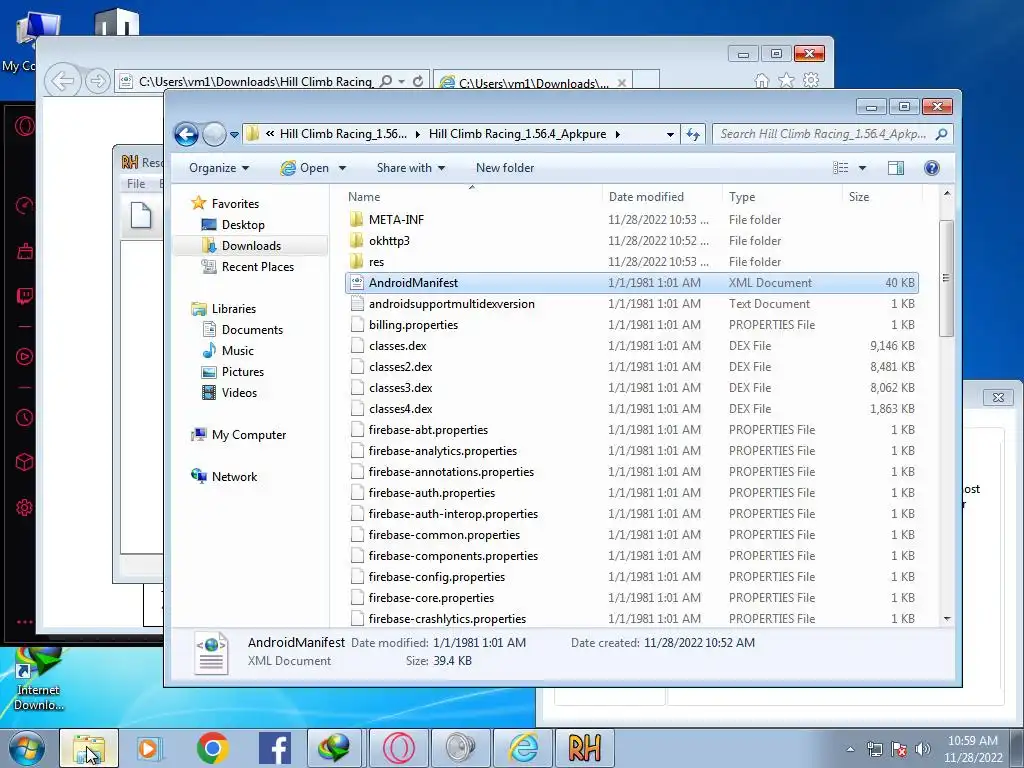Click the androidsupportmultidexversion text file icon

point(357,304)
